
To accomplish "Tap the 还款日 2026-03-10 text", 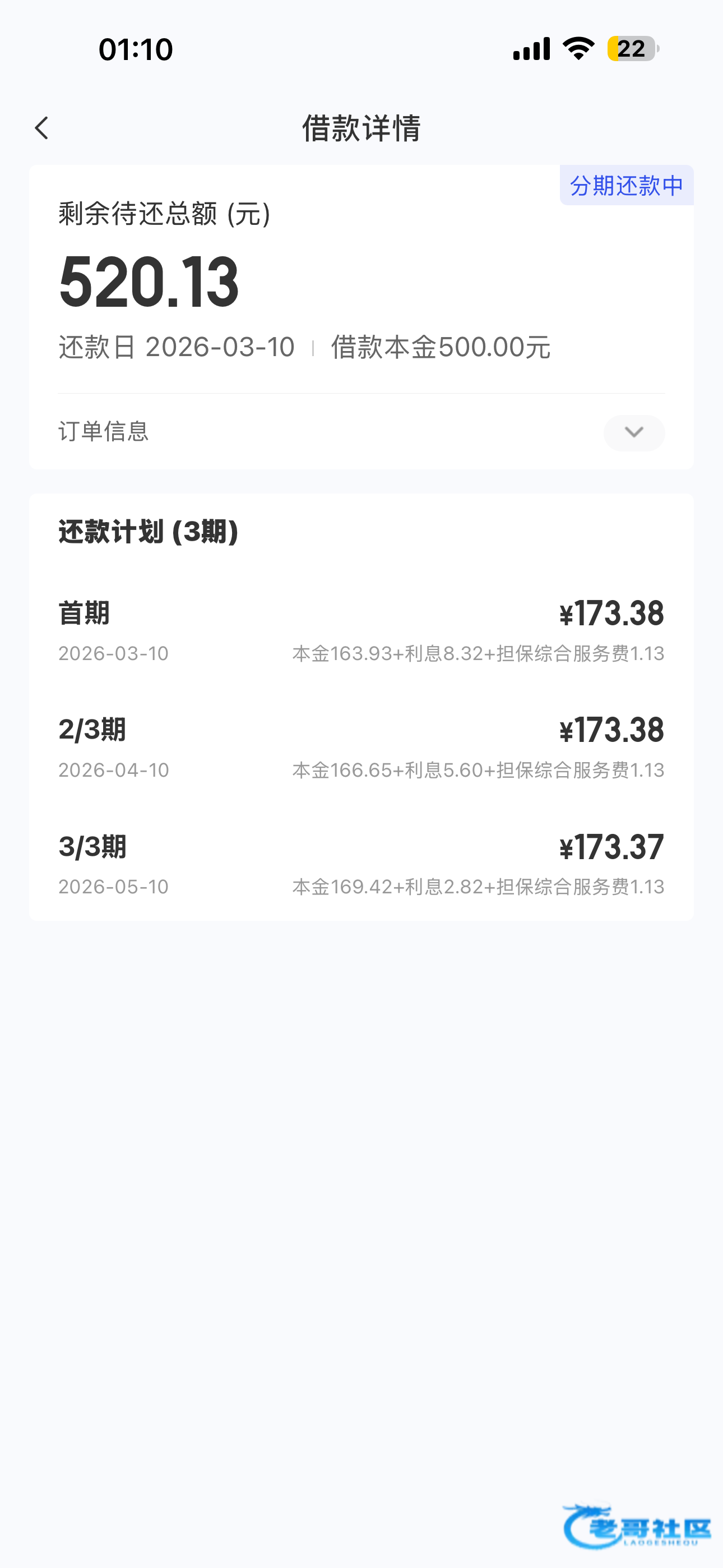I will coord(177,347).
